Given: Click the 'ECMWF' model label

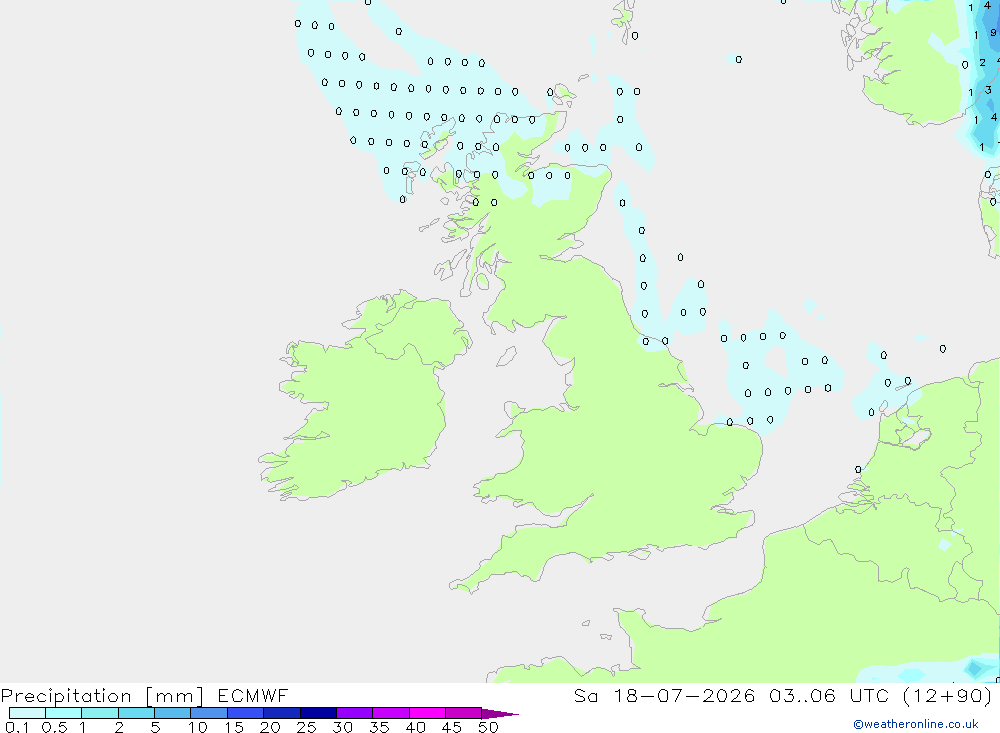Looking at the screenshot, I should [x=253, y=695].
